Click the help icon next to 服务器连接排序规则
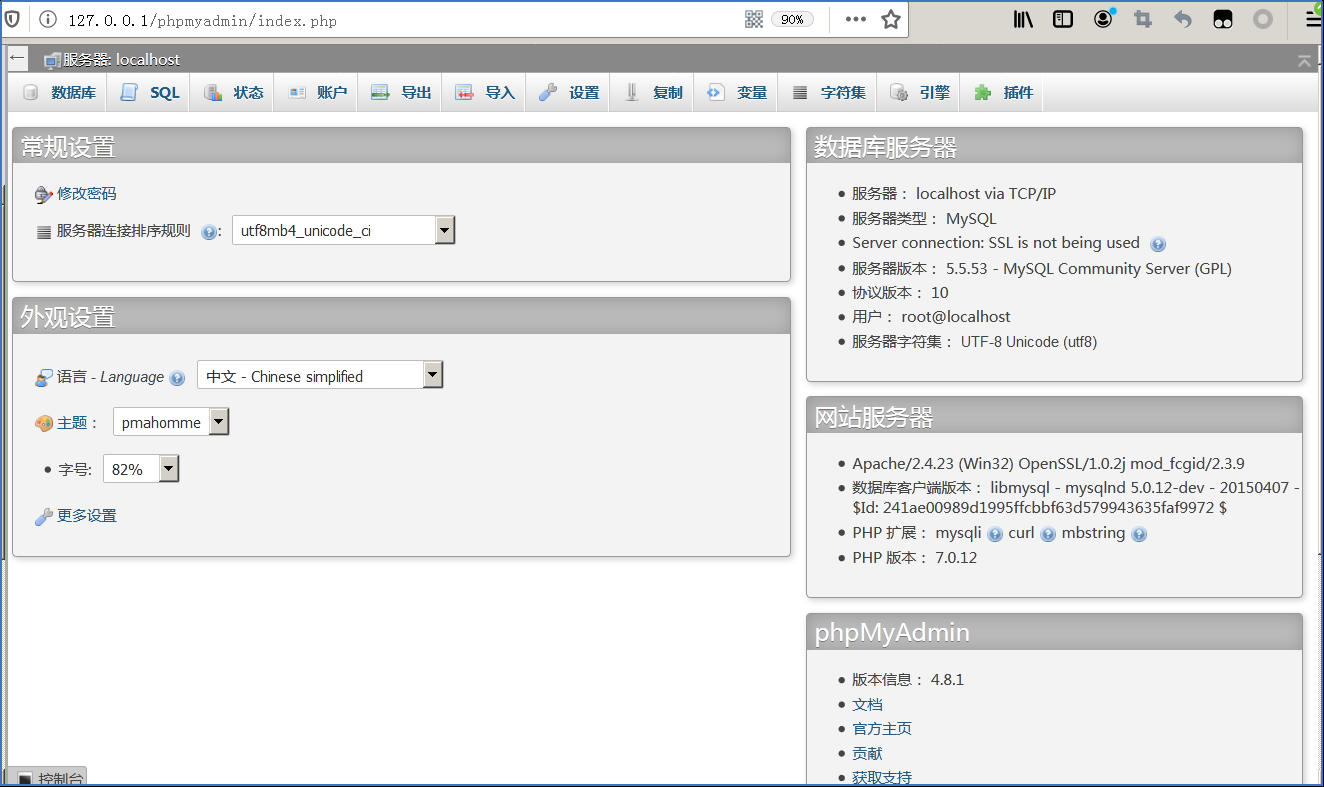This screenshot has height=787, width=1324. pos(209,232)
